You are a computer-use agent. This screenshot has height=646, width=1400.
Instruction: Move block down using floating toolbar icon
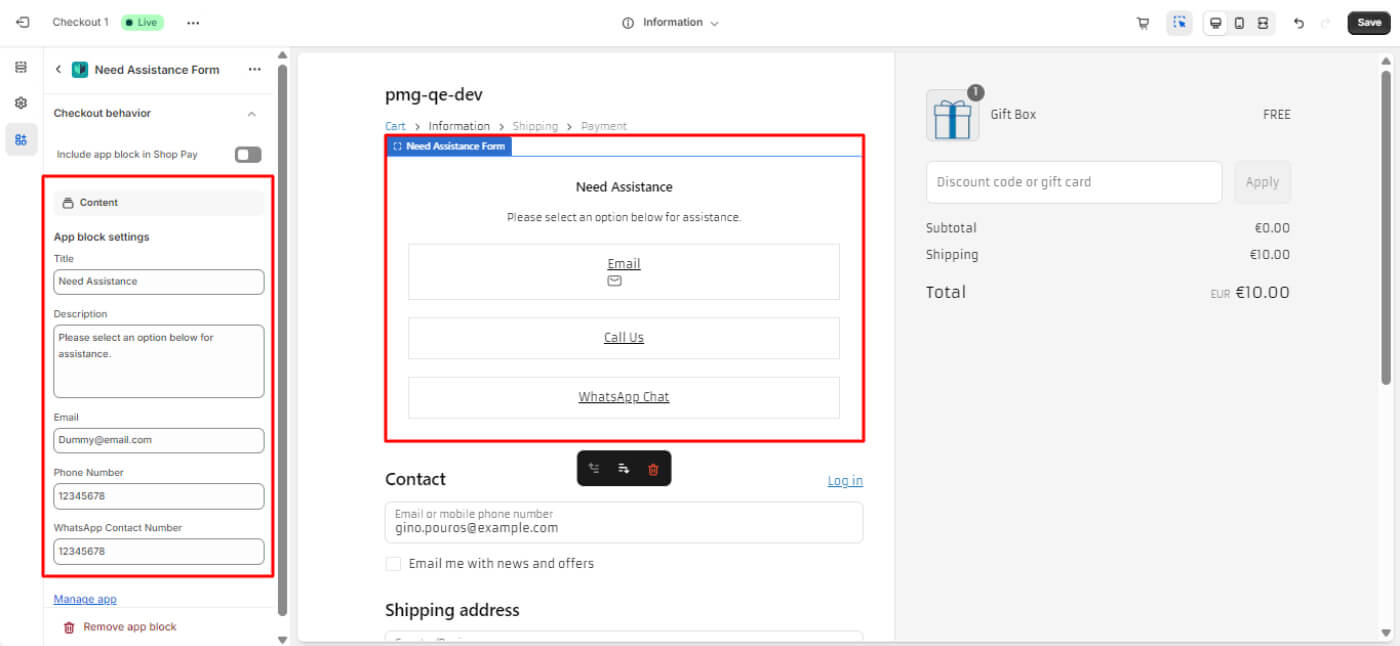tap(623, 468)
